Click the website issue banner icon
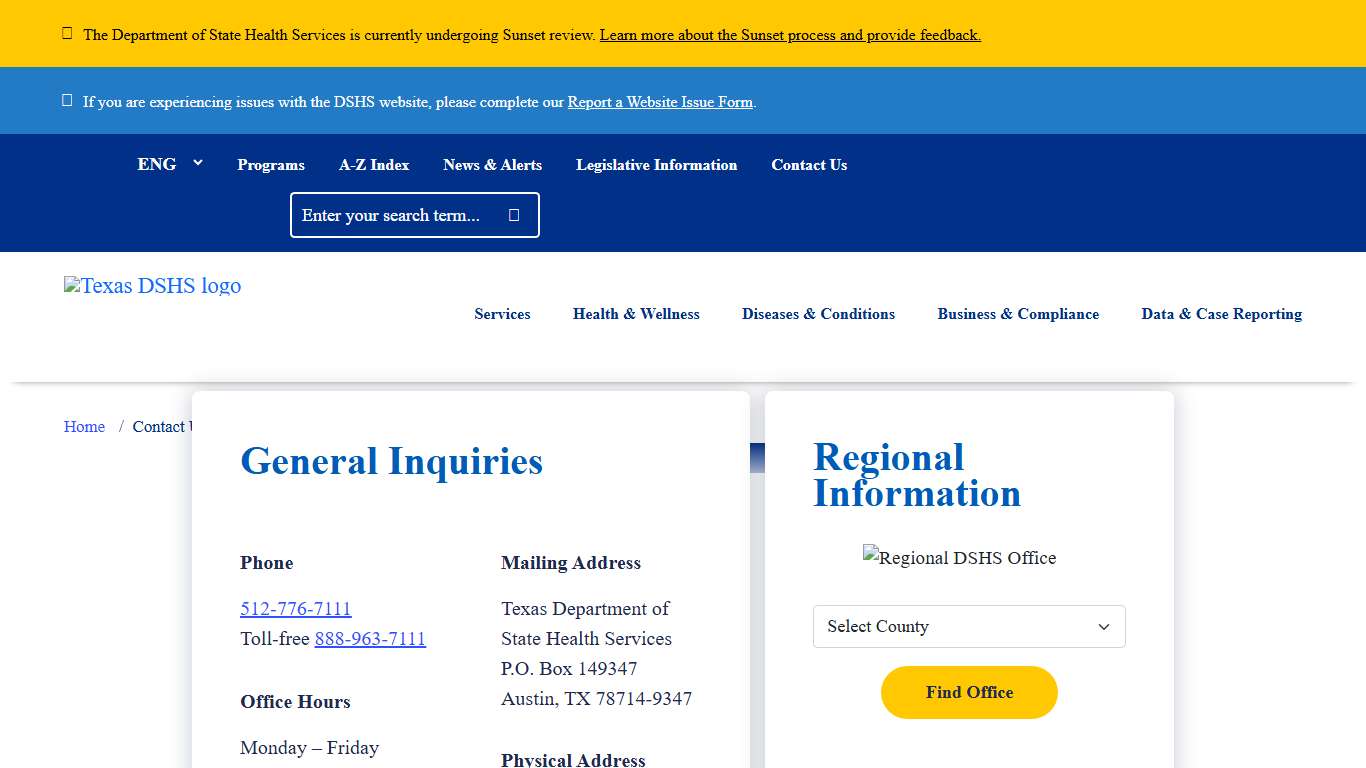This screenshot has height=768, width=1366. coord(67,101)
